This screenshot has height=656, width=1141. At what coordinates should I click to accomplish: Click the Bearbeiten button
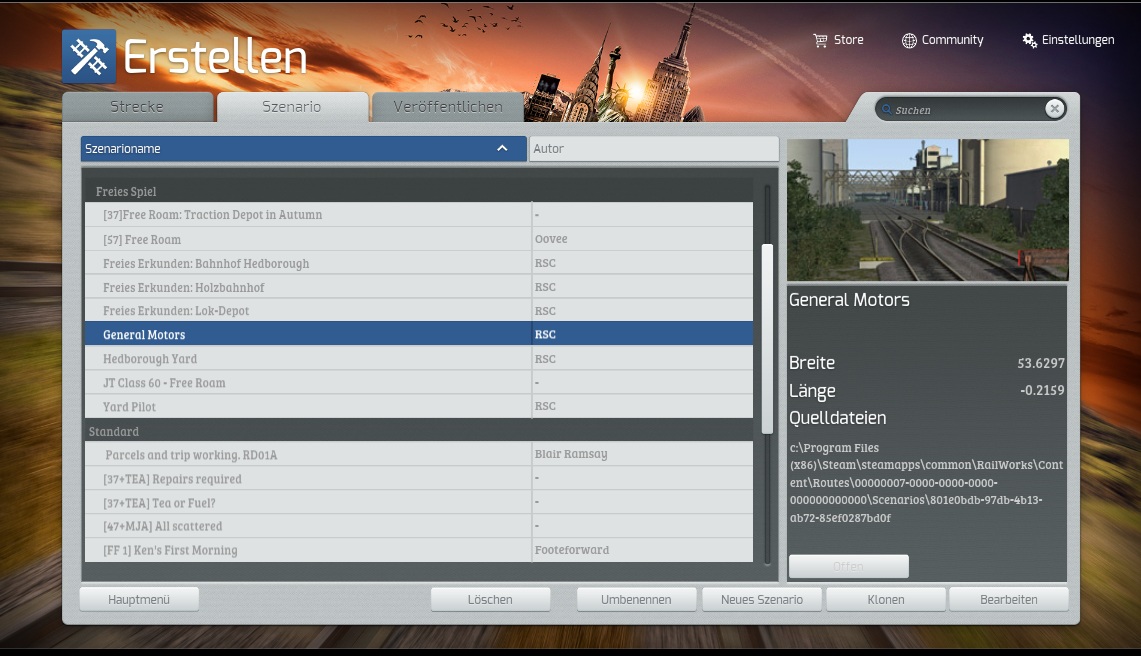click(x=1008, y=600)
